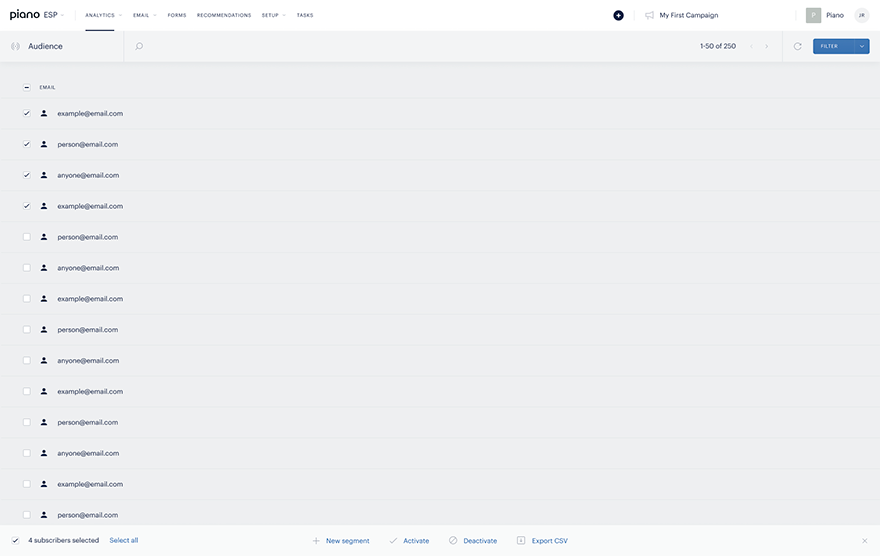Check the sixth row anyone@email.com checkbox
The image size is (880, 556).
(x=26, y=268)
